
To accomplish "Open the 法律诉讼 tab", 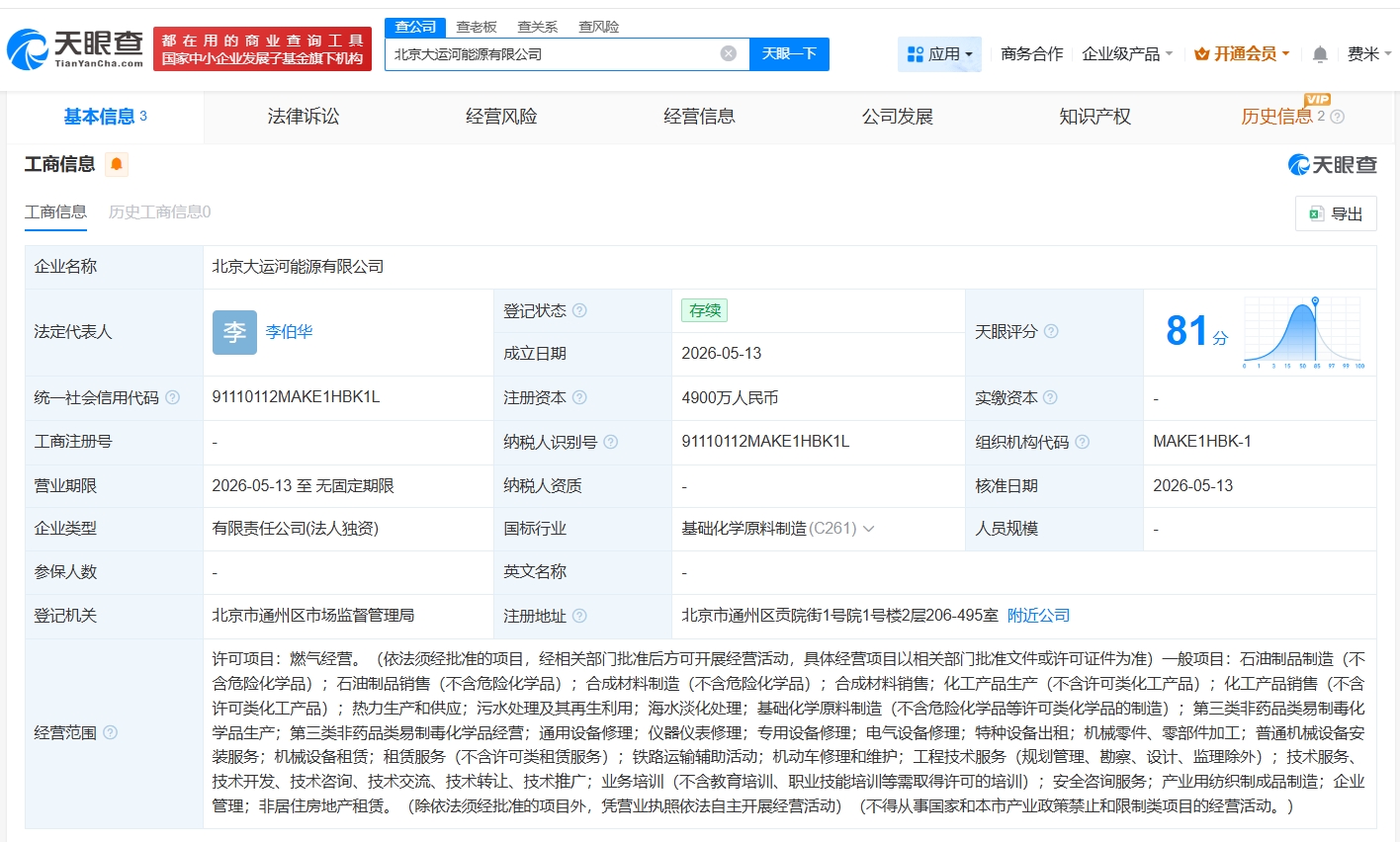I will 304,117.
